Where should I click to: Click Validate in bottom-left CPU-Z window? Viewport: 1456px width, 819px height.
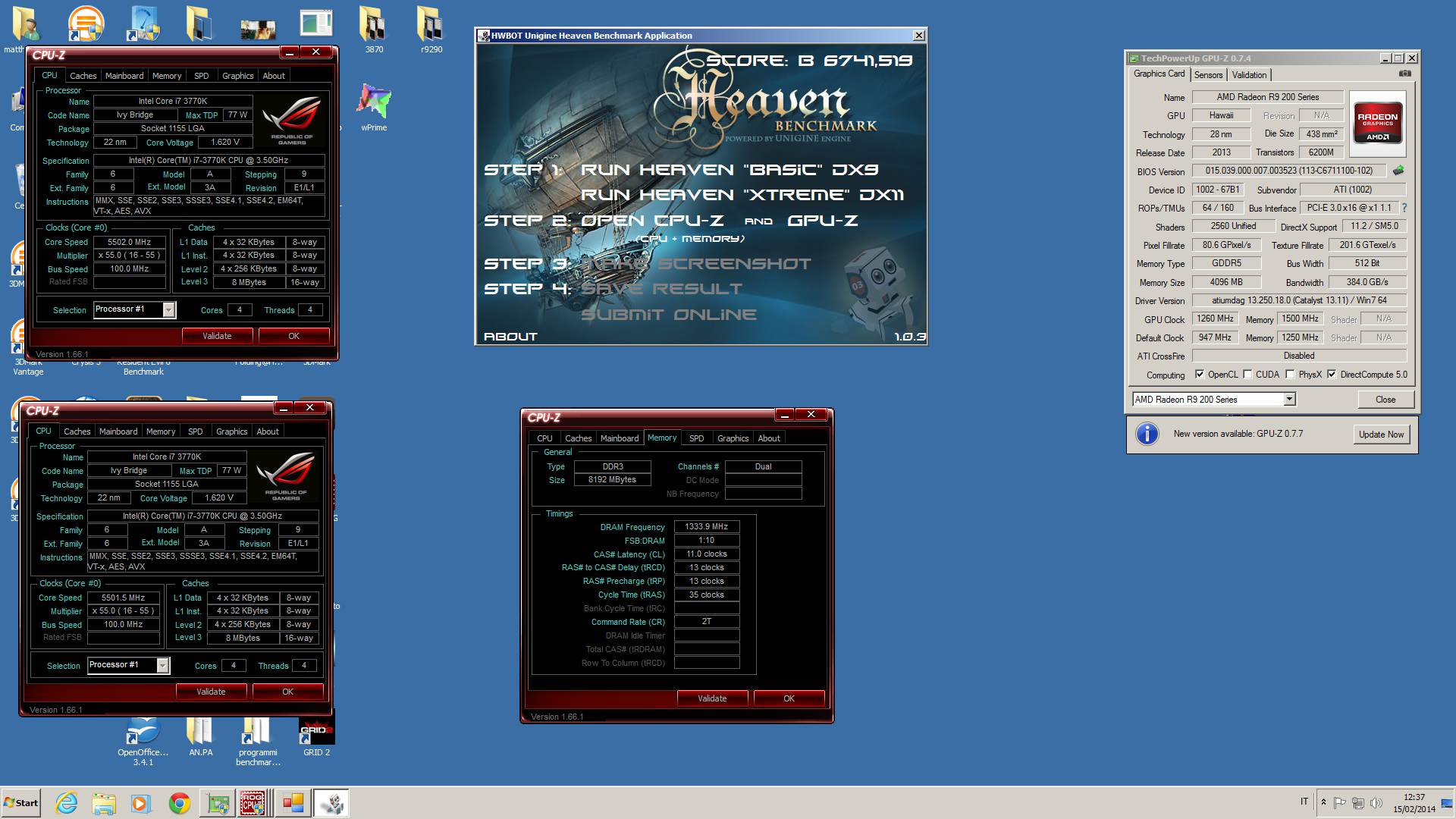coord(211,692)
